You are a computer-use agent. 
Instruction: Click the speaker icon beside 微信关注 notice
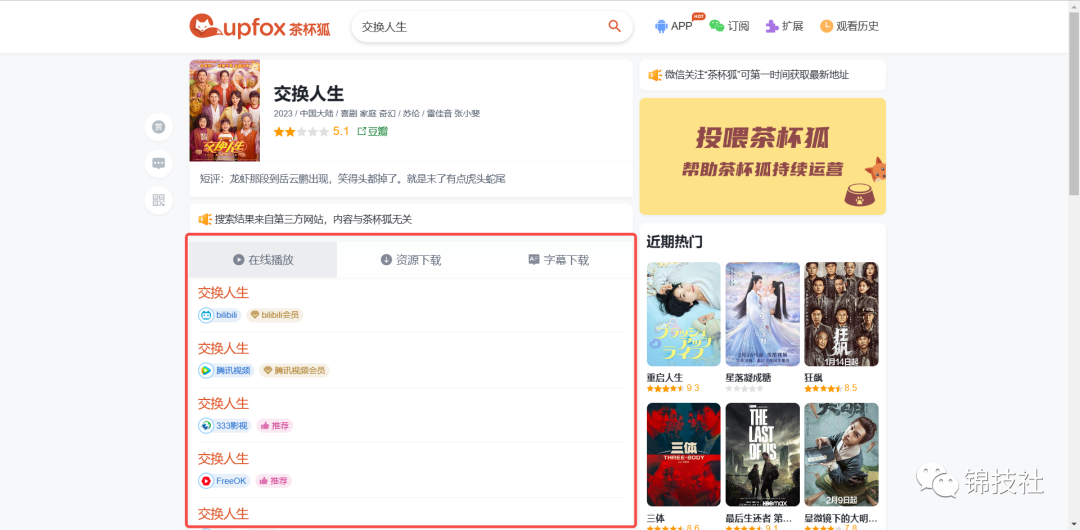654,75
